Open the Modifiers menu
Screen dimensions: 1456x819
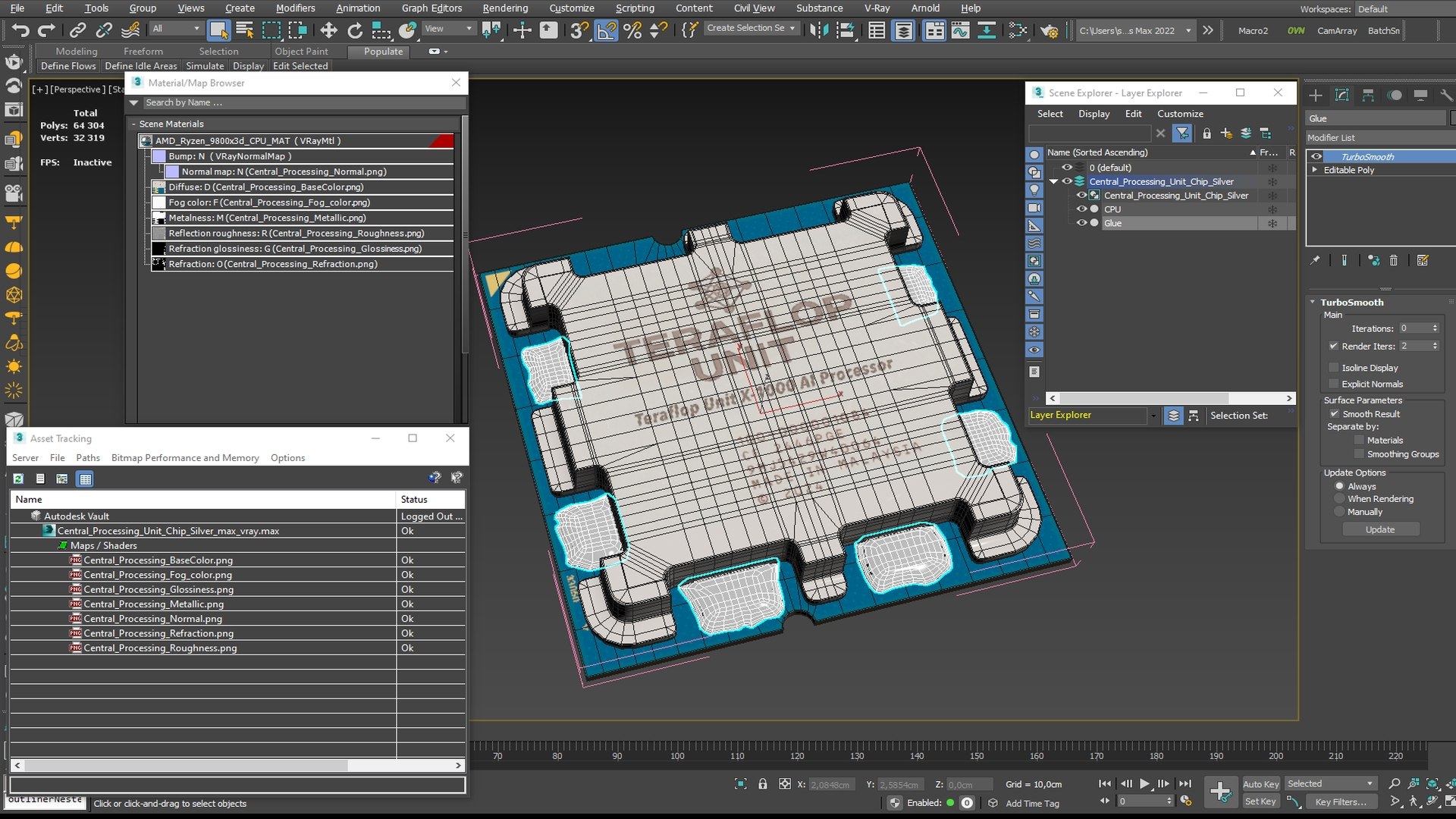click(x=295, y=8)
